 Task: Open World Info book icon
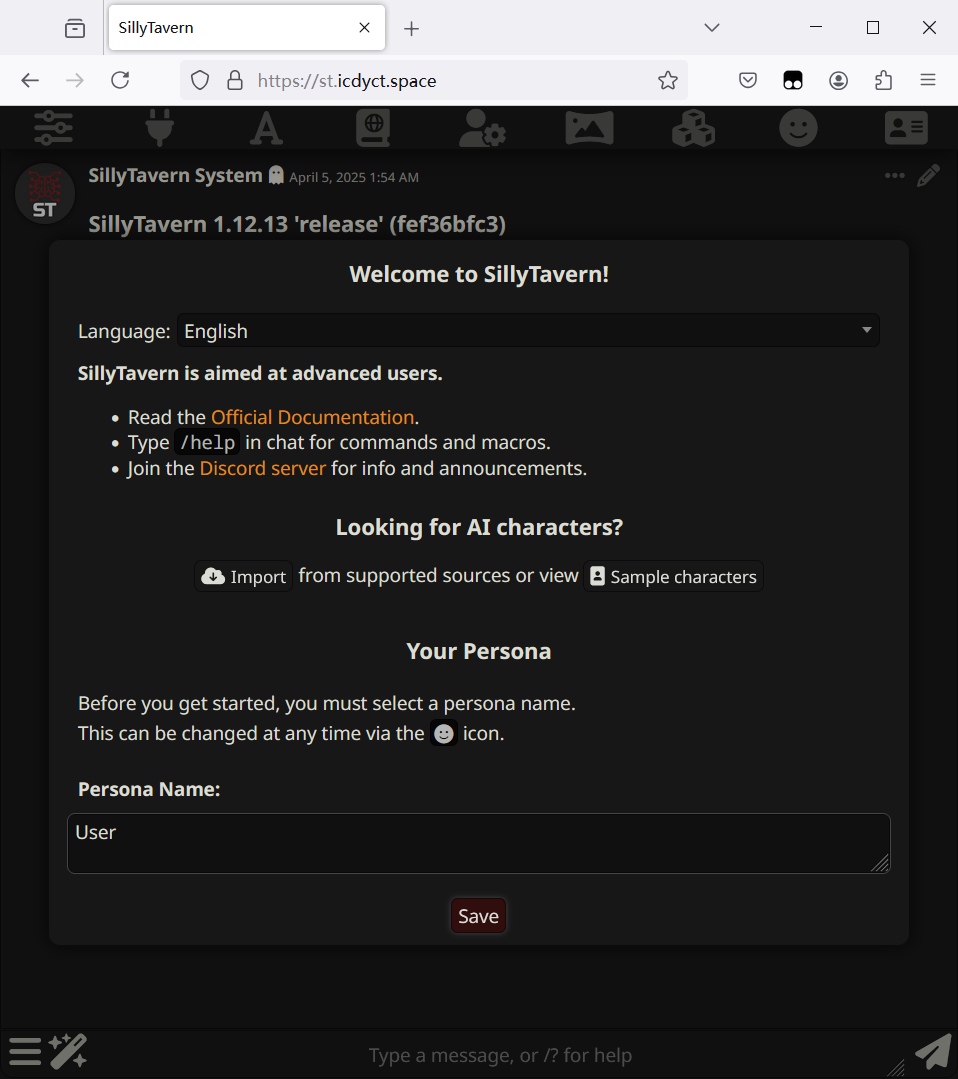[374, 128]
